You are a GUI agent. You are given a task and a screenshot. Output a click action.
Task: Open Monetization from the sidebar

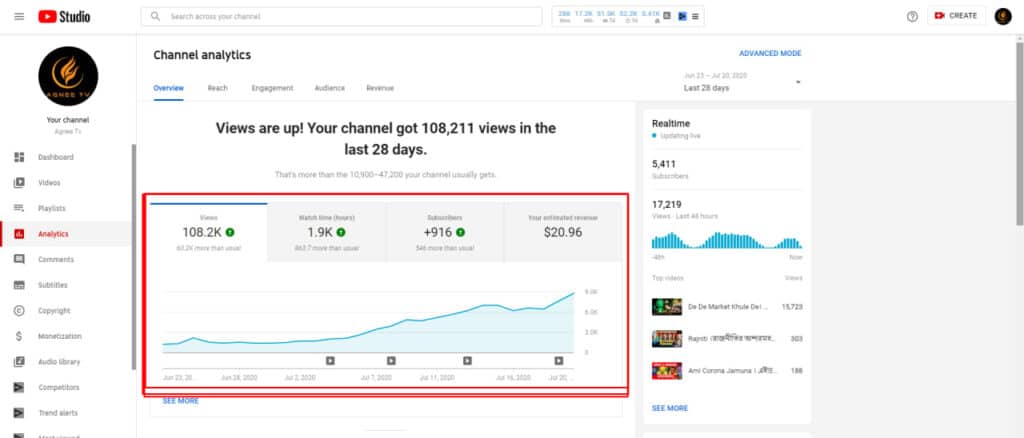[x=59, y=336]
